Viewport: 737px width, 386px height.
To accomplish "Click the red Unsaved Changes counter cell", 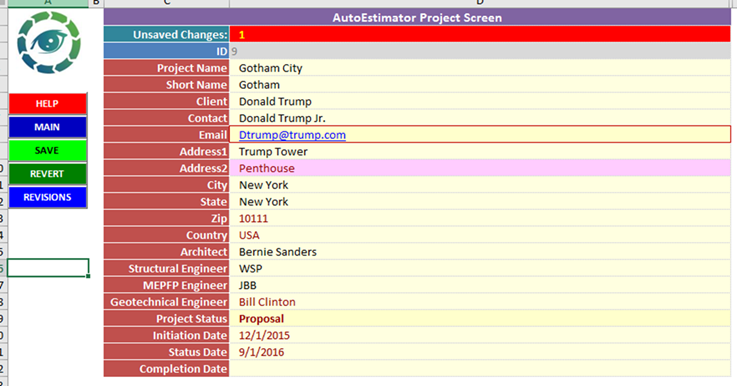I will click(x=480, y=34).
